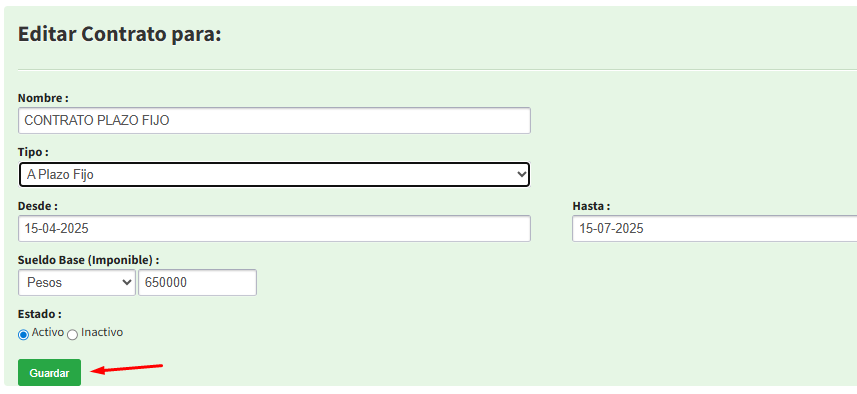Click the Sueldo Base (Imponible) label
The image size is (857, 394).
tap(89, 260)
